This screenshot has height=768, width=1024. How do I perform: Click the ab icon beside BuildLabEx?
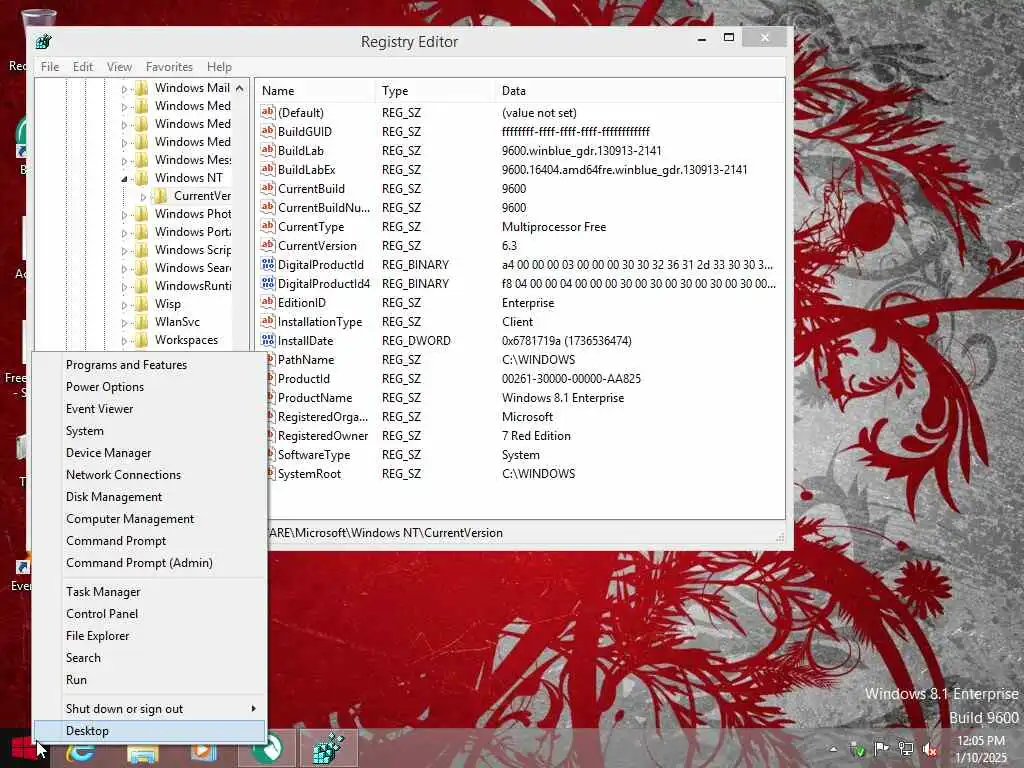(x=268, y=169)
